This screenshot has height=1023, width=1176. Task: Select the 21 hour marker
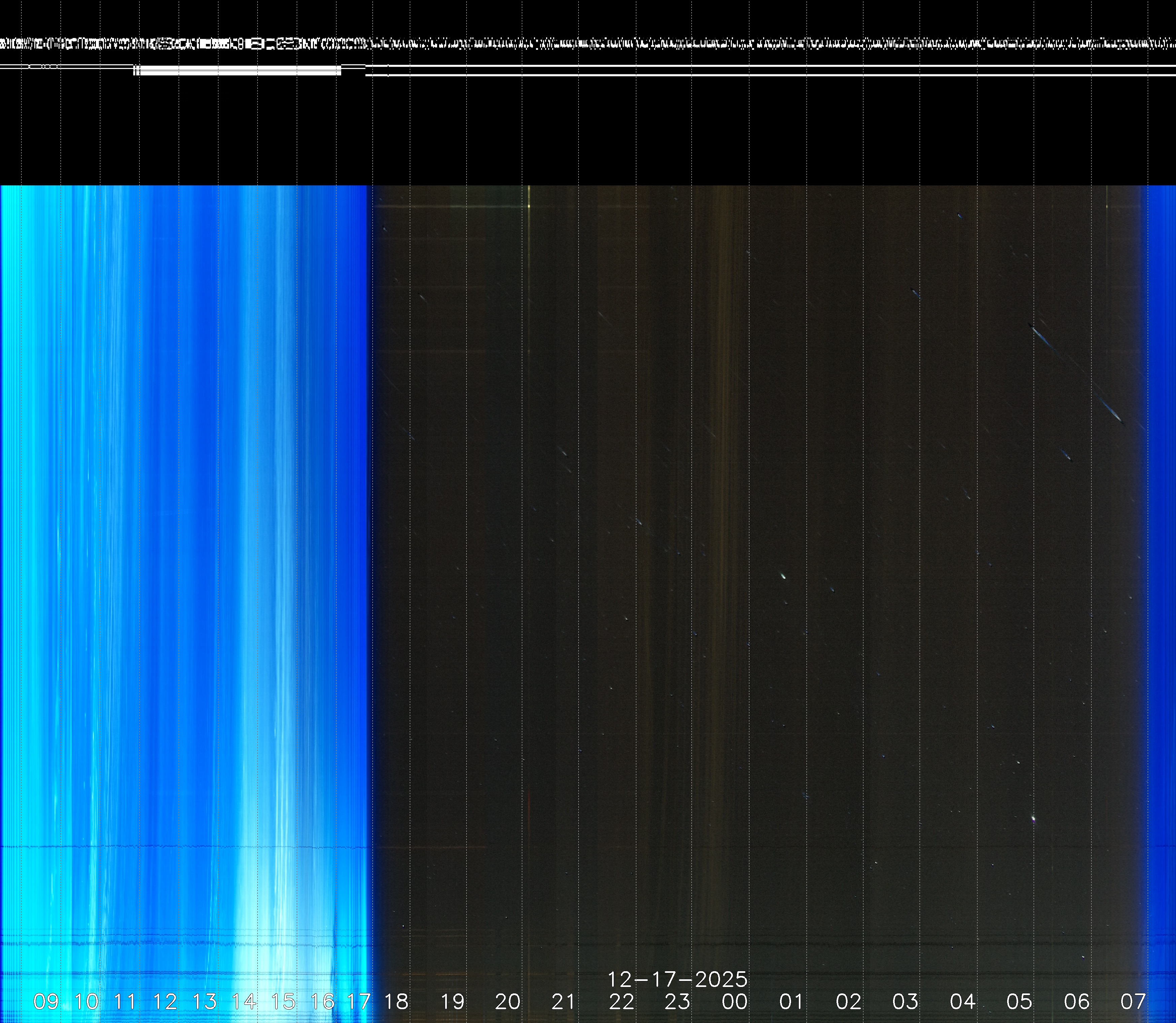coord(564,1001)
